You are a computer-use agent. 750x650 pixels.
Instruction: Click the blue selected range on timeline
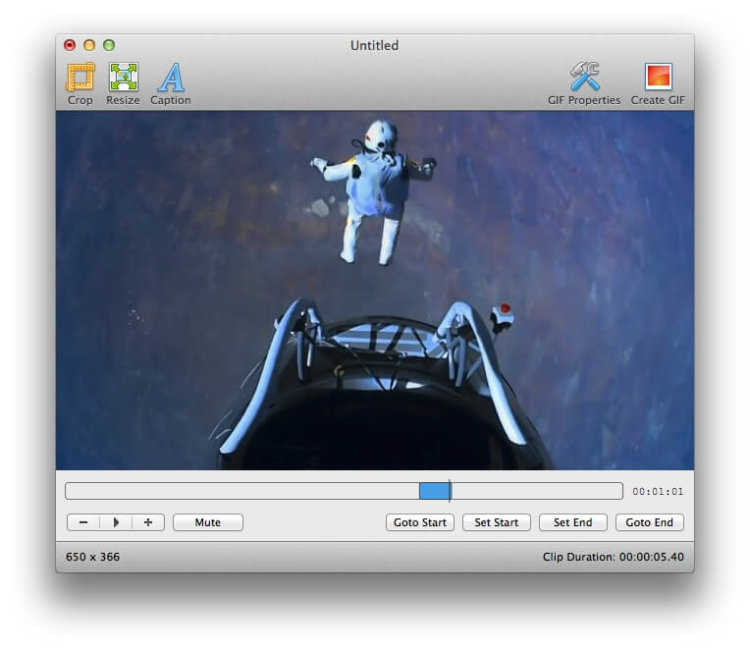click(434, 491)
